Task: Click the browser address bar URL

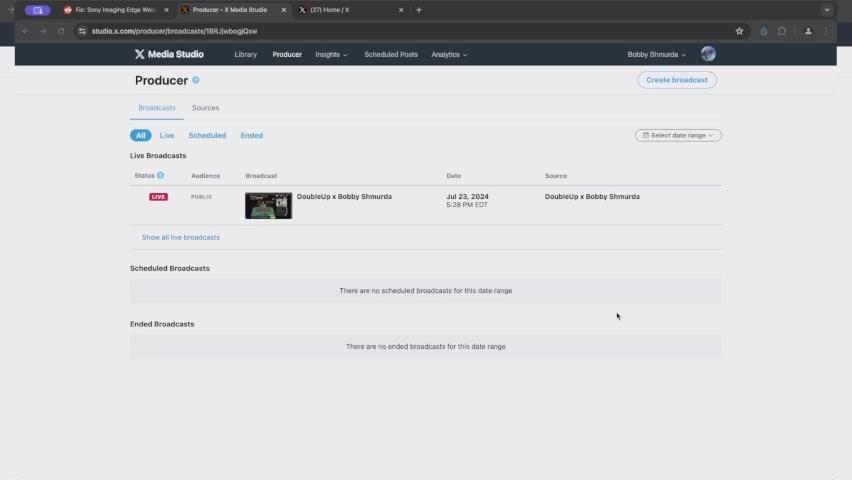Action: click(174, 32)
